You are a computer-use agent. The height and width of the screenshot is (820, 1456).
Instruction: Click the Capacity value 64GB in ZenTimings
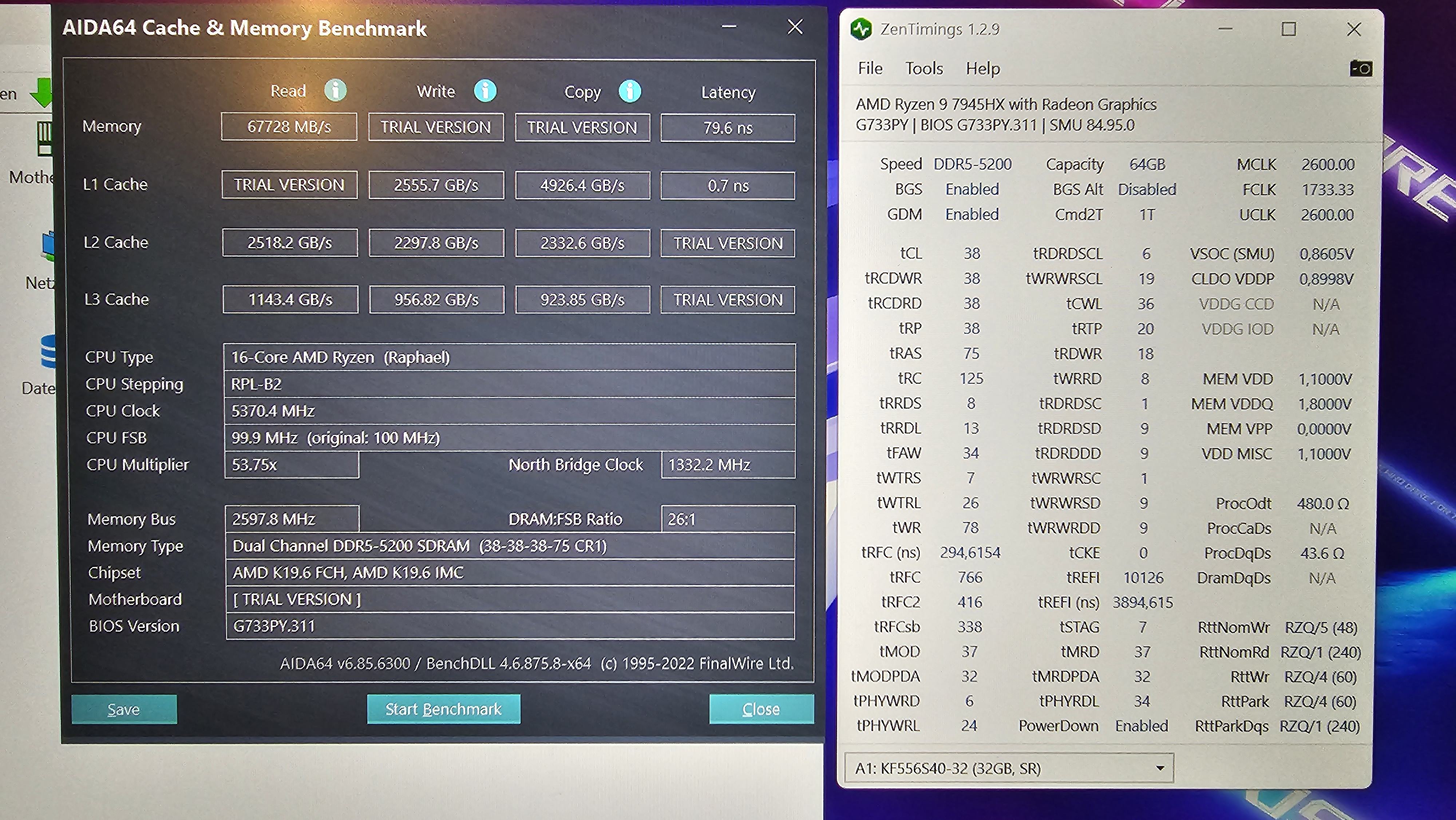(x=1147, y=164)
